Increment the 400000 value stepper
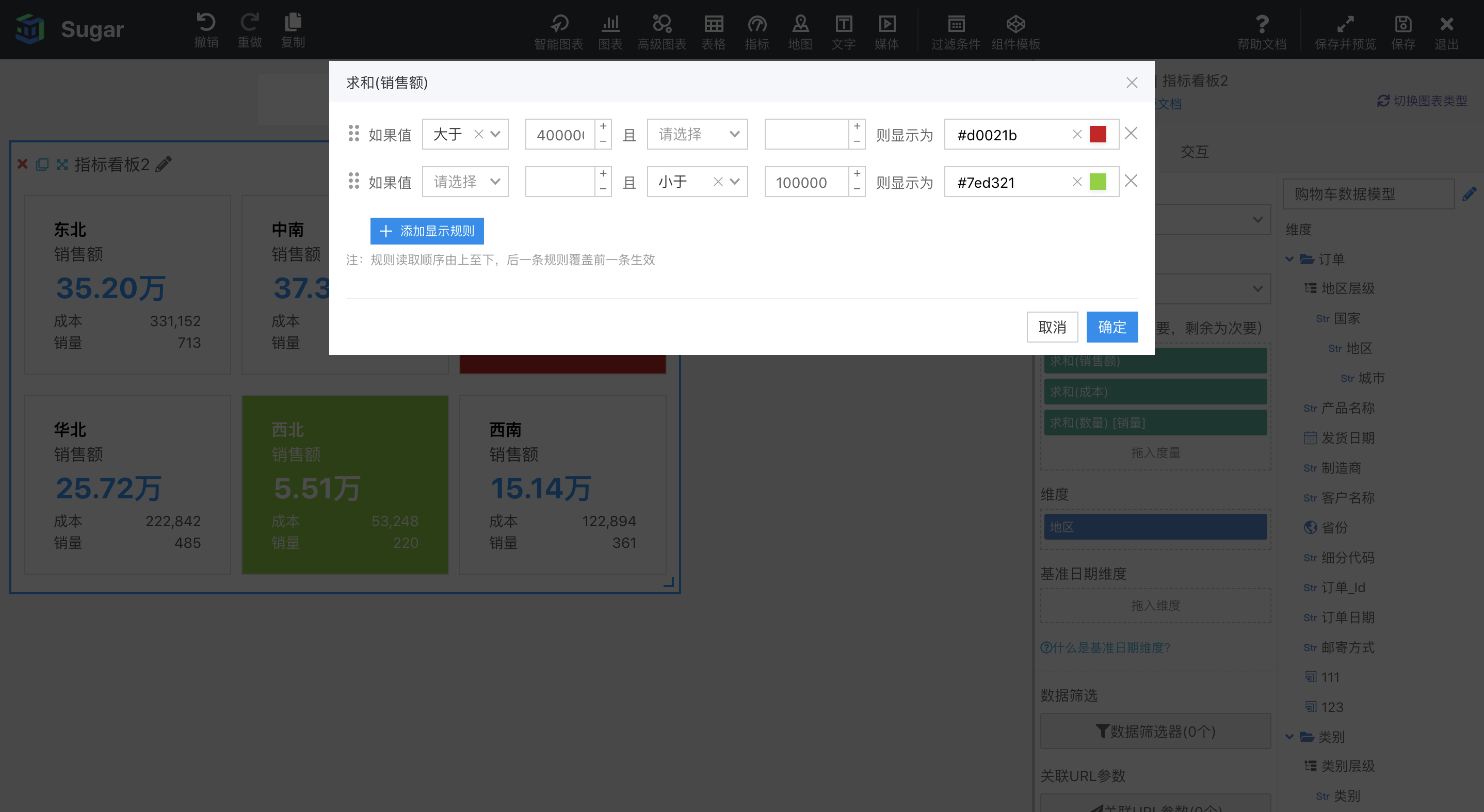Screen dimensions: 1484x812 tap(603, 127)
